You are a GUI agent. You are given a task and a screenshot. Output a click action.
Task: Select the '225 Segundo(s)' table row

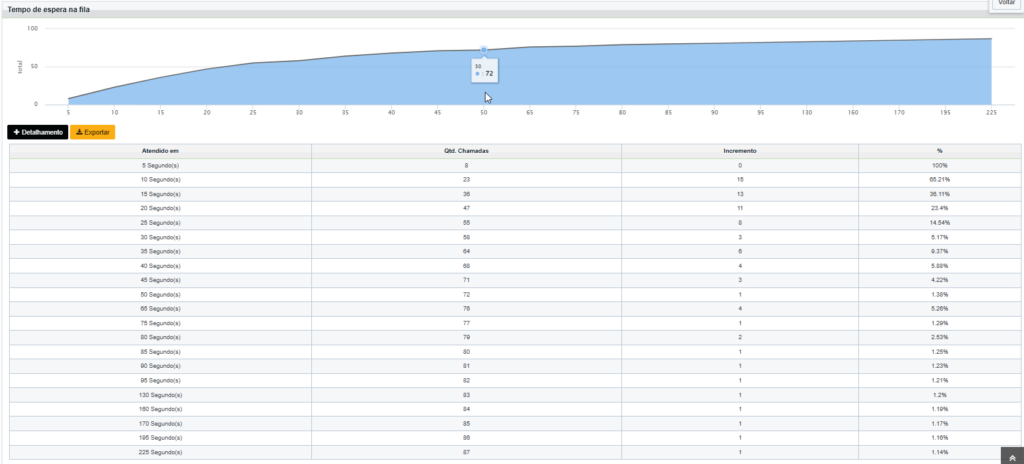(x=515, y=452)
